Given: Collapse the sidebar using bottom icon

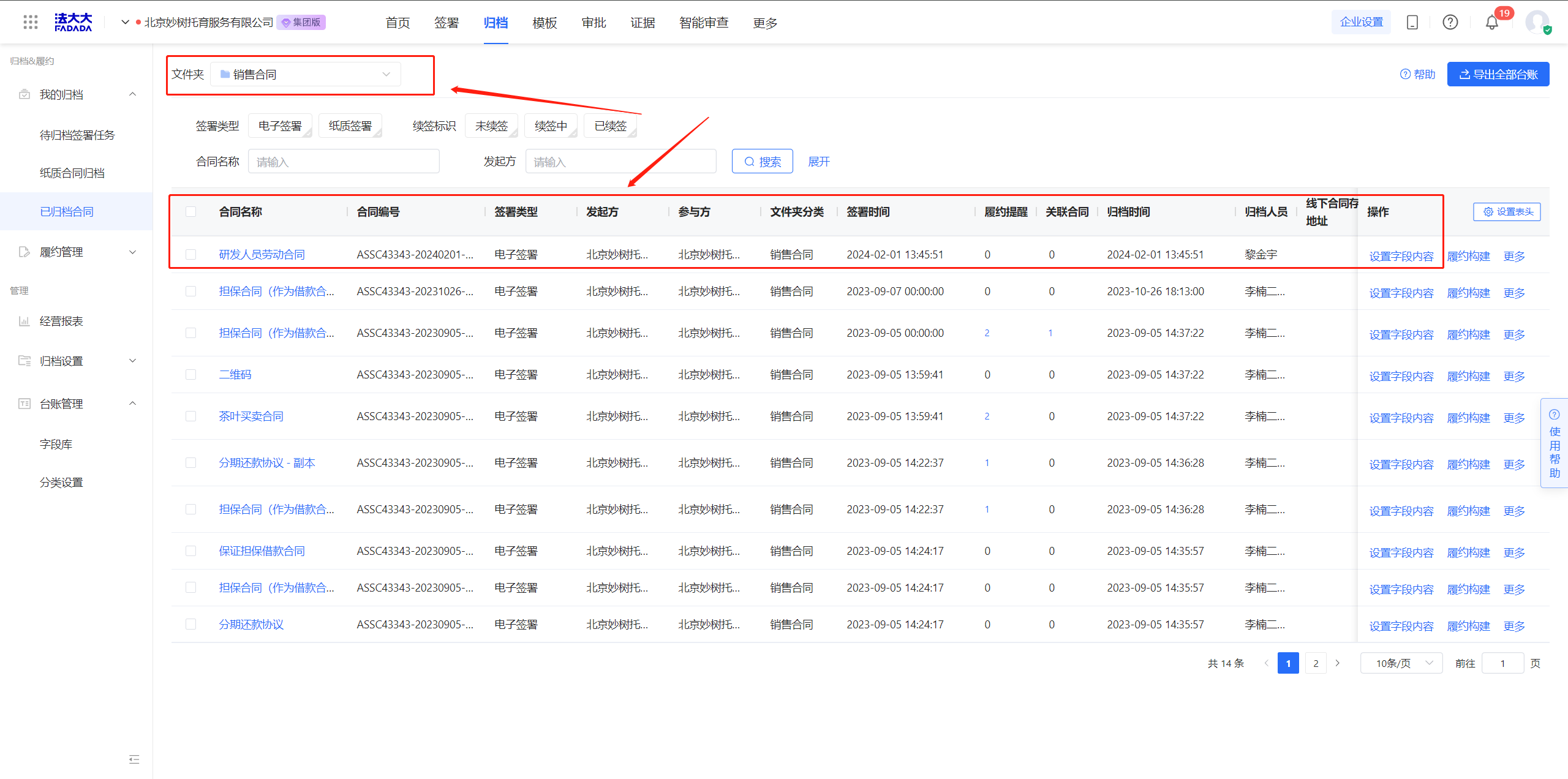Looking at the screenshot, I should pos(134,759).
